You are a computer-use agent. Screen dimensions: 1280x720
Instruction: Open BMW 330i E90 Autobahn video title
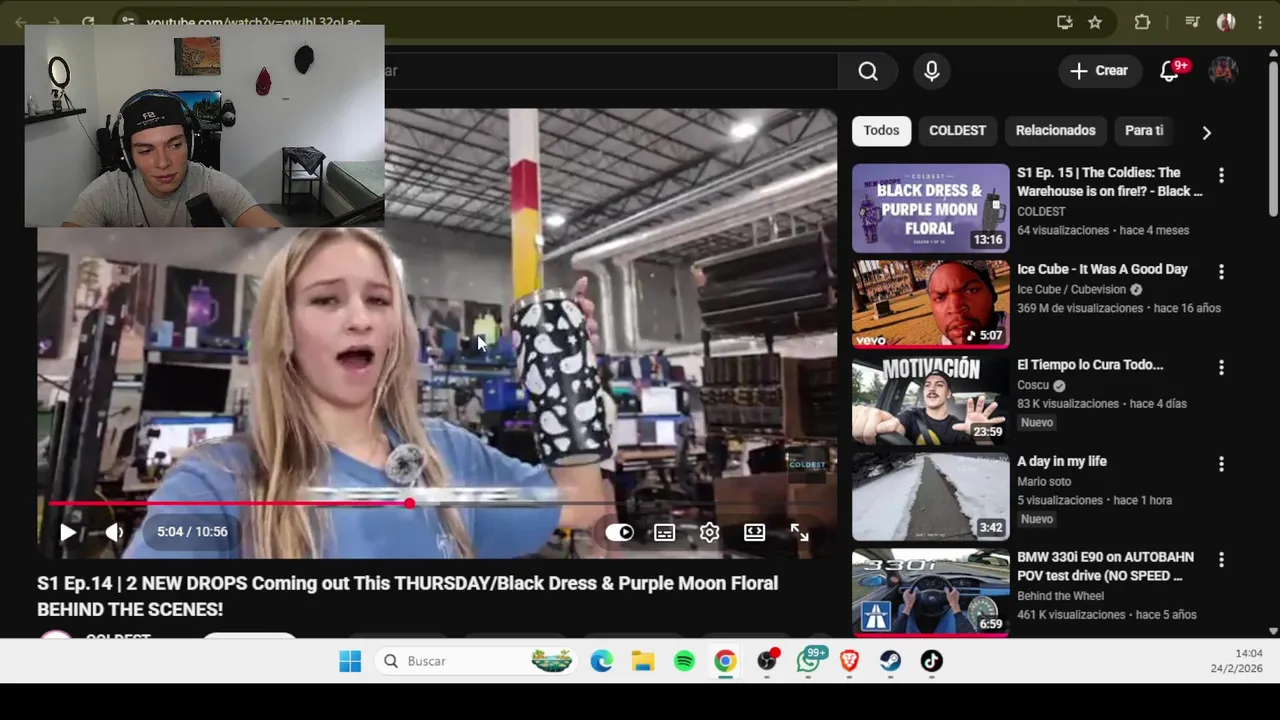pos(1105,566)
